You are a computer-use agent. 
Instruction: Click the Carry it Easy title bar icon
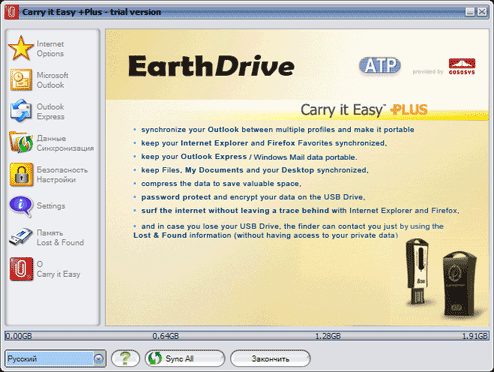click(x=11, y=12)
